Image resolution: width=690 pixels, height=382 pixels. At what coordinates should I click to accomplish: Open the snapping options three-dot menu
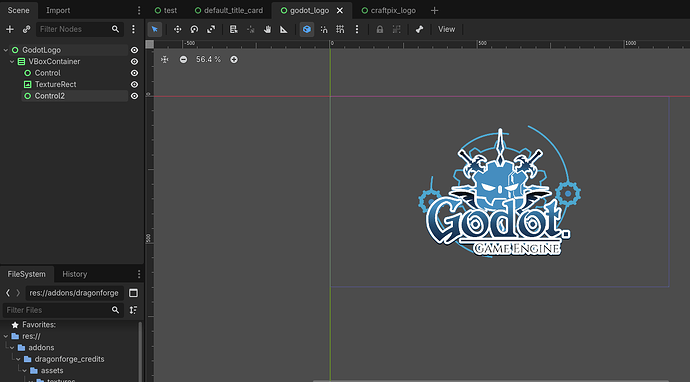click(357, 29)
